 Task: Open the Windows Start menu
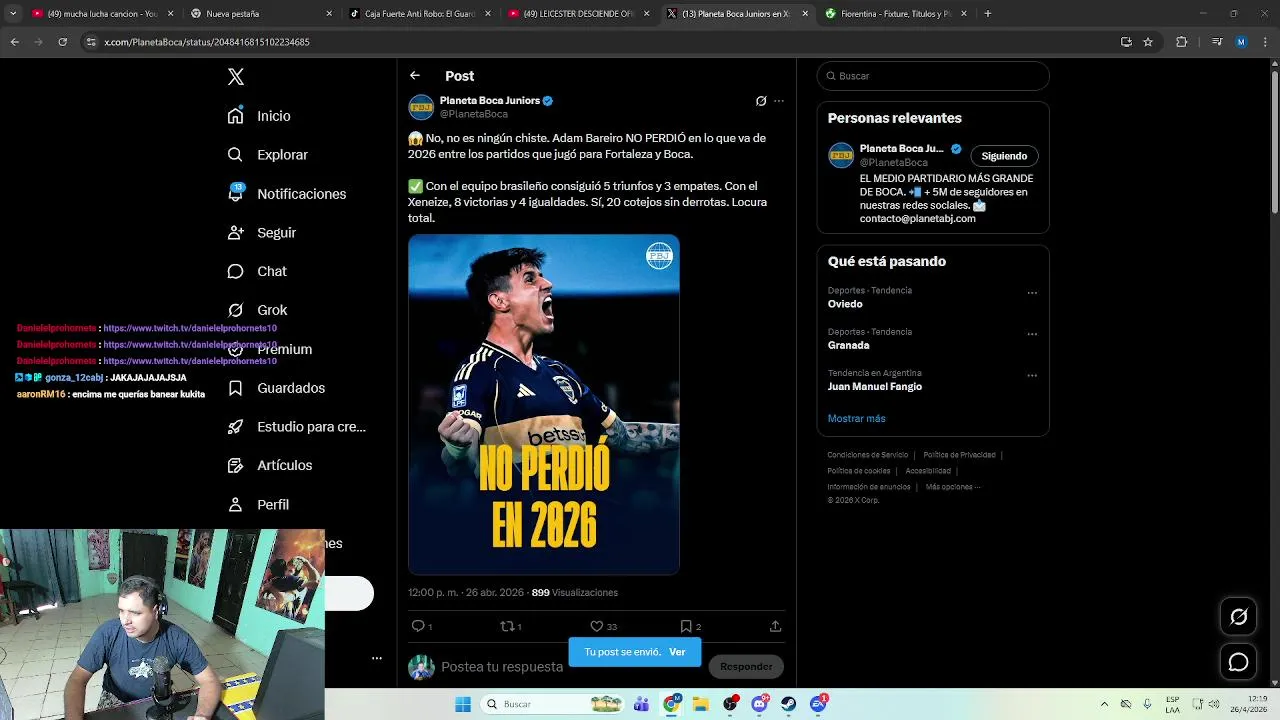pos(462,704)
